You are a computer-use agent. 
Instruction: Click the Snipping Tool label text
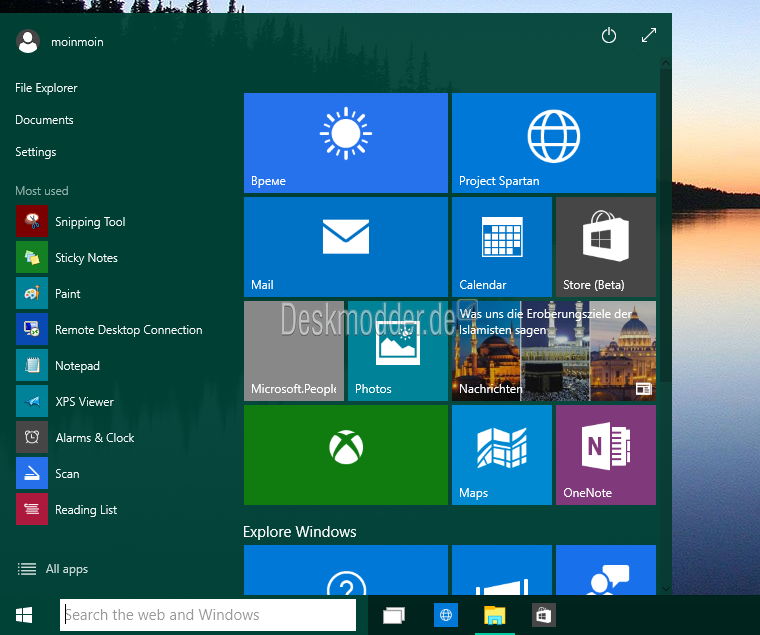click(x=90, y=222)
